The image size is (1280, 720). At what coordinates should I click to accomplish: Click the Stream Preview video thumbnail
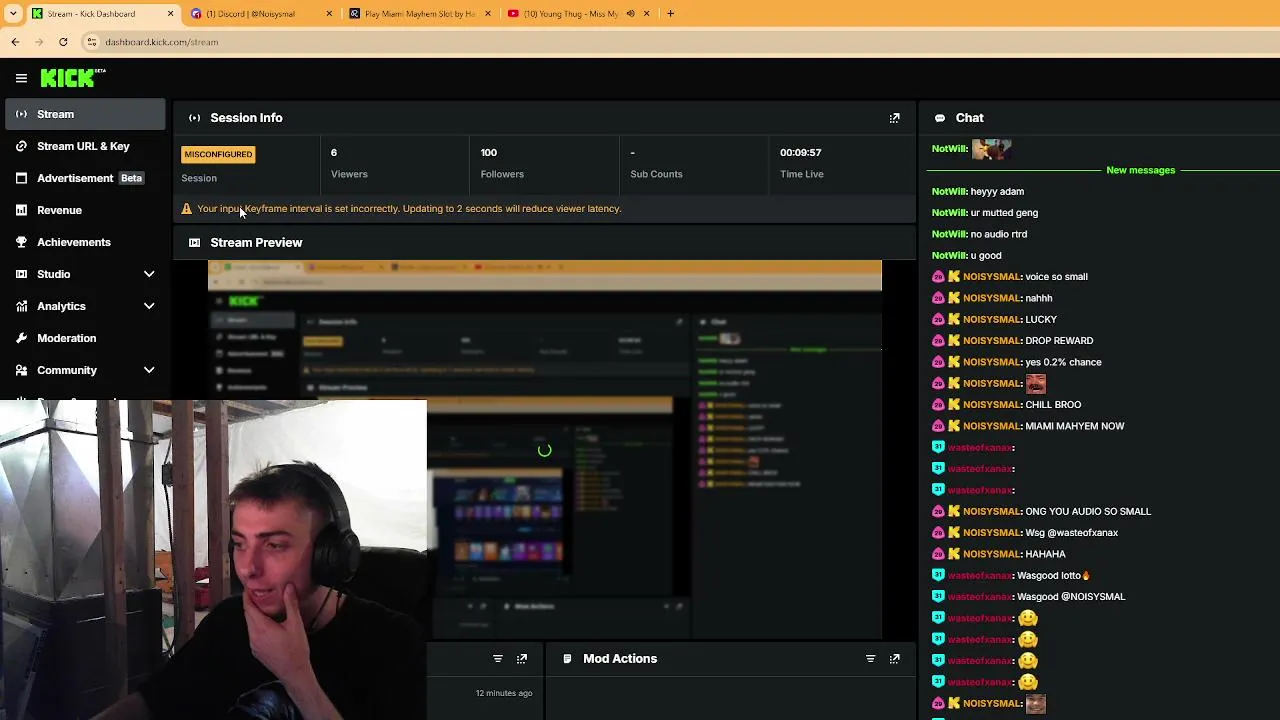[x=545, y=449]
